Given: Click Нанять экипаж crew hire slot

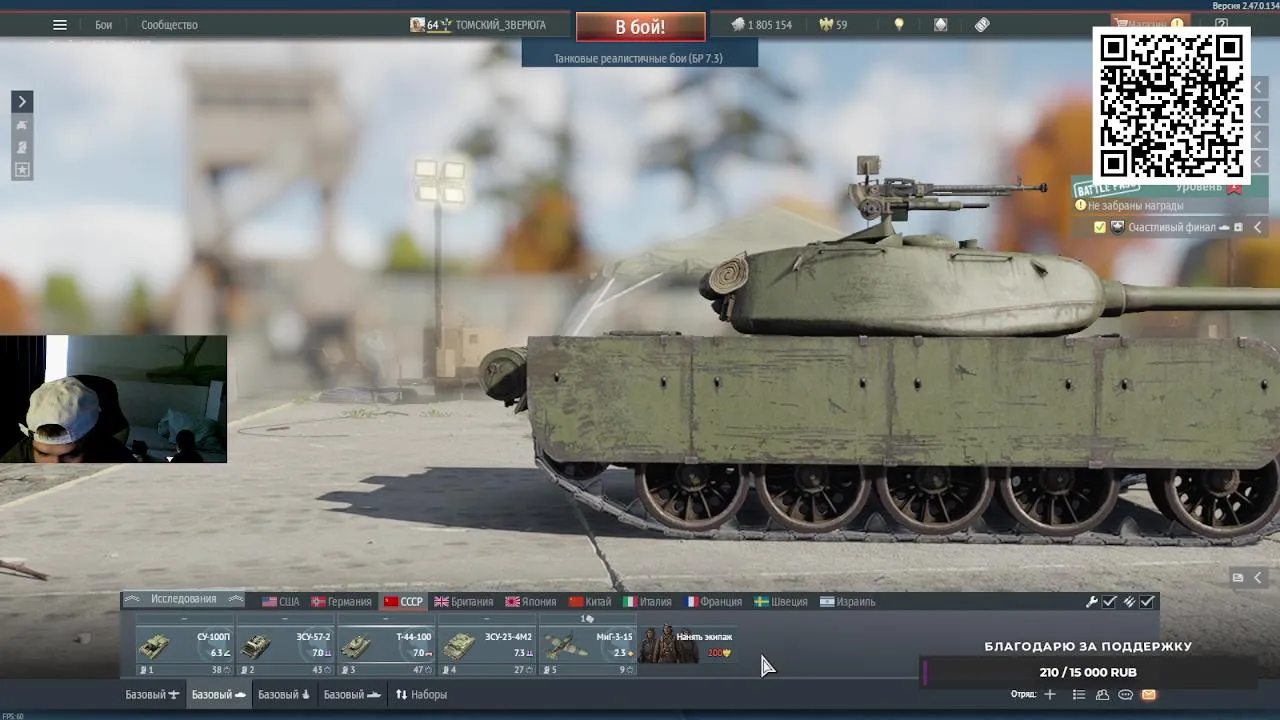Looking at the screenshot, I should (688, 645).
